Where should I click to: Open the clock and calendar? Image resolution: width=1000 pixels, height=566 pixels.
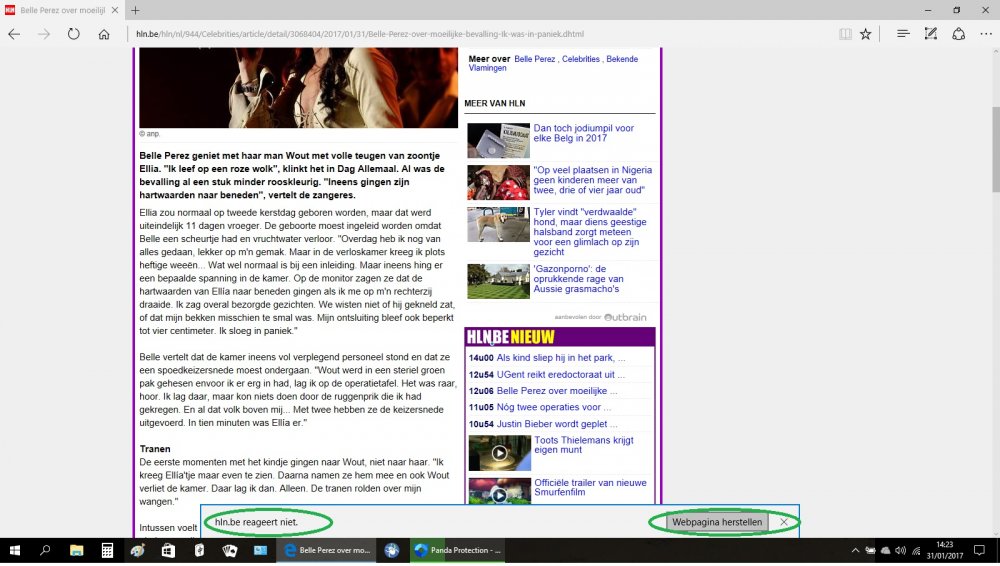coord(945,550)
